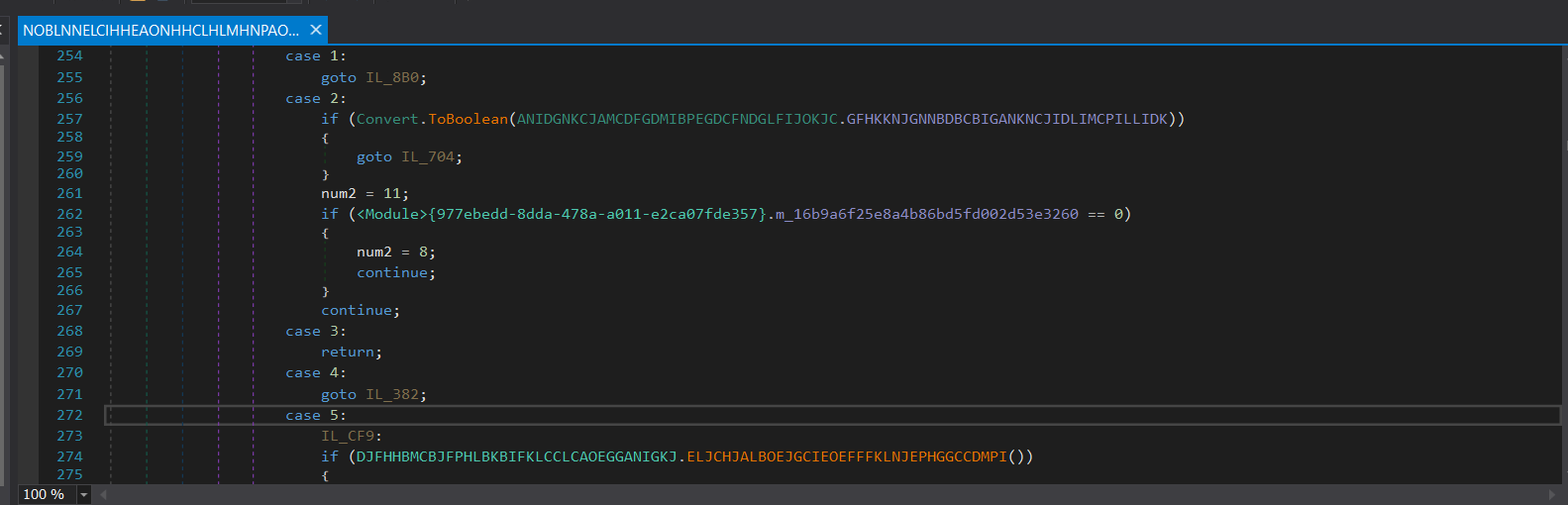Click DJFHHBMCBJFPHLBKBIFKLCCLCAOEGGANIGKJ type reference

pos(517,456)
